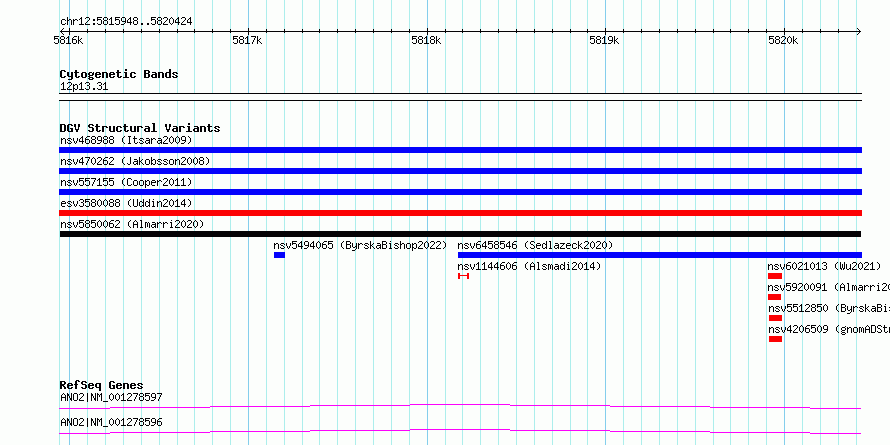Select the blue bar under nsv557155
This screenshot has height=445, width=890.
click(460, 192)
